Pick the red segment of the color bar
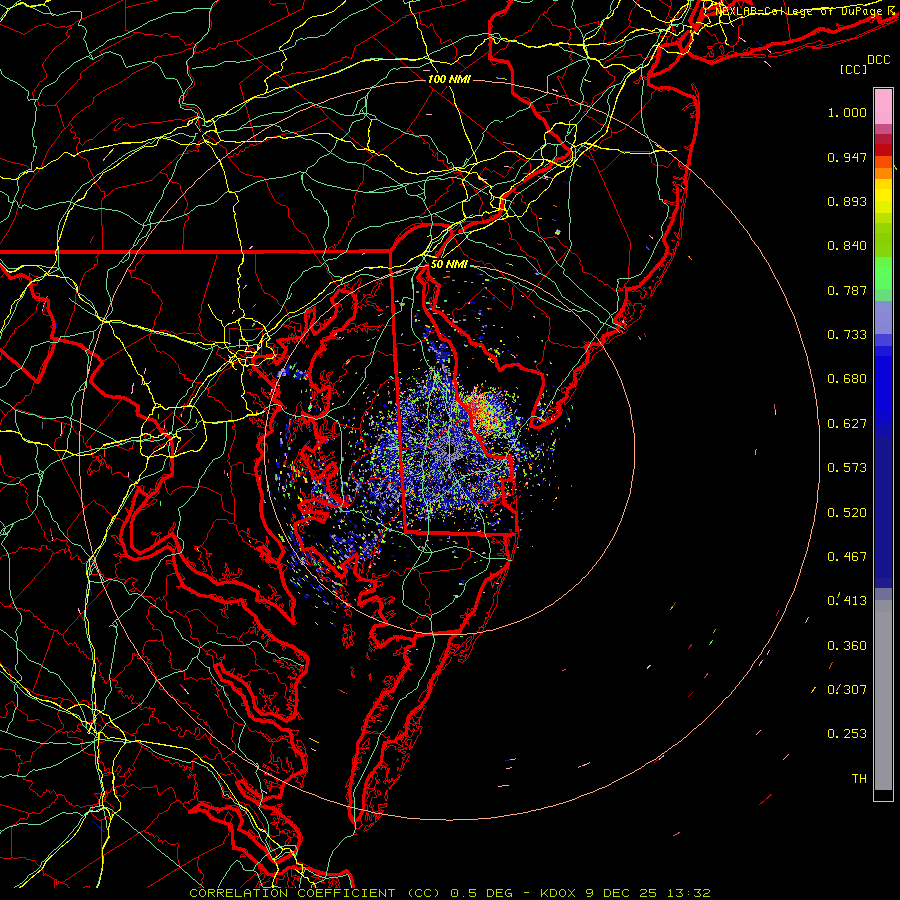Screen dimensions: 900x900 (883, 149)
